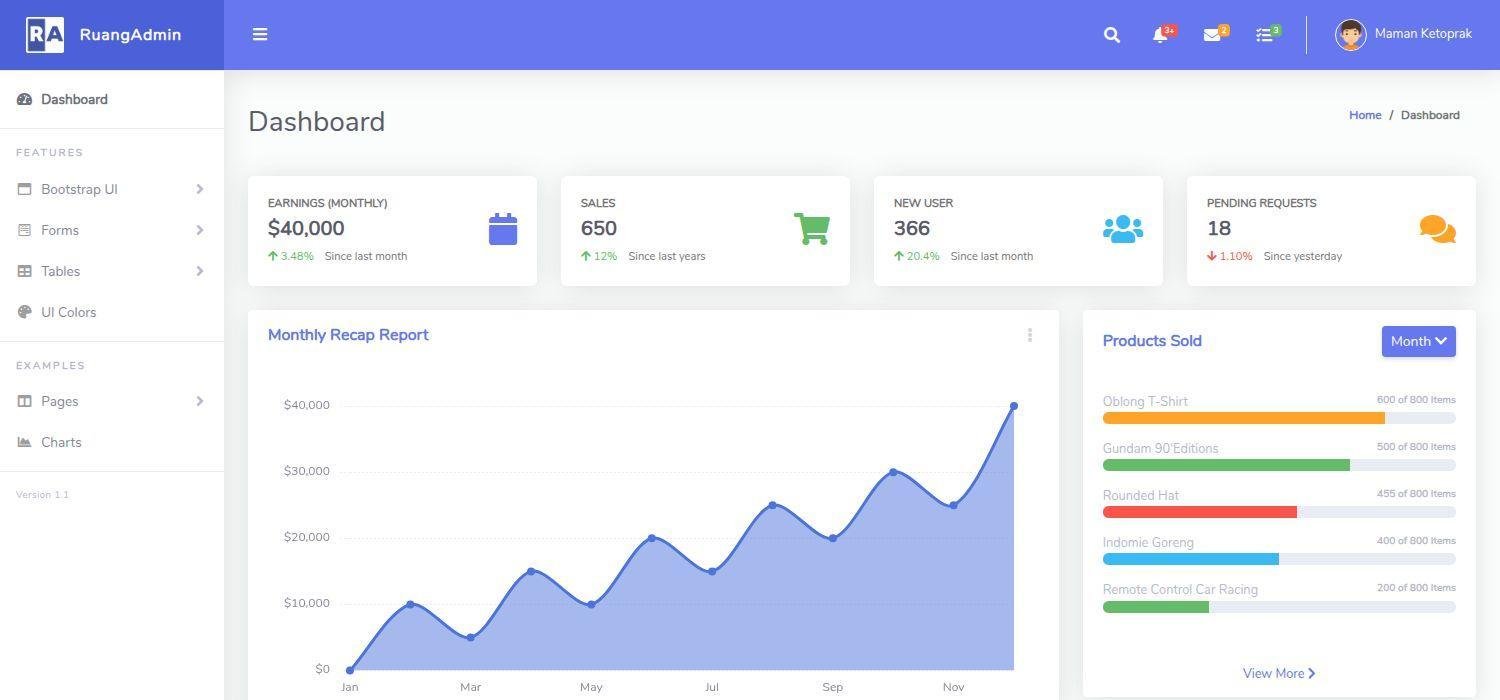1500x700 pixels.
Task: Click the red down arrow beside 1.10%
Action: click(x=1212, y=256)
